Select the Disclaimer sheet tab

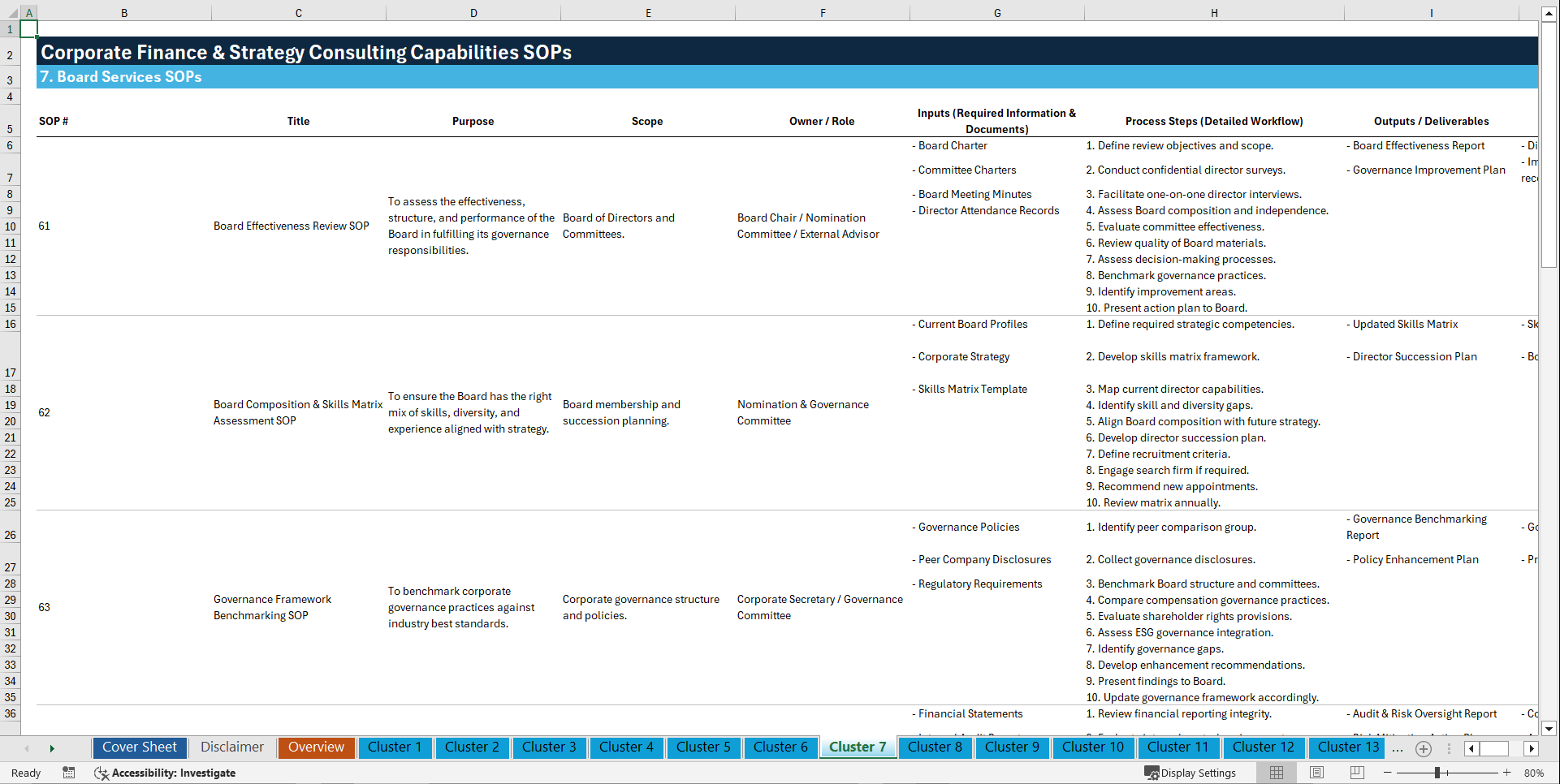coord(231,747)
